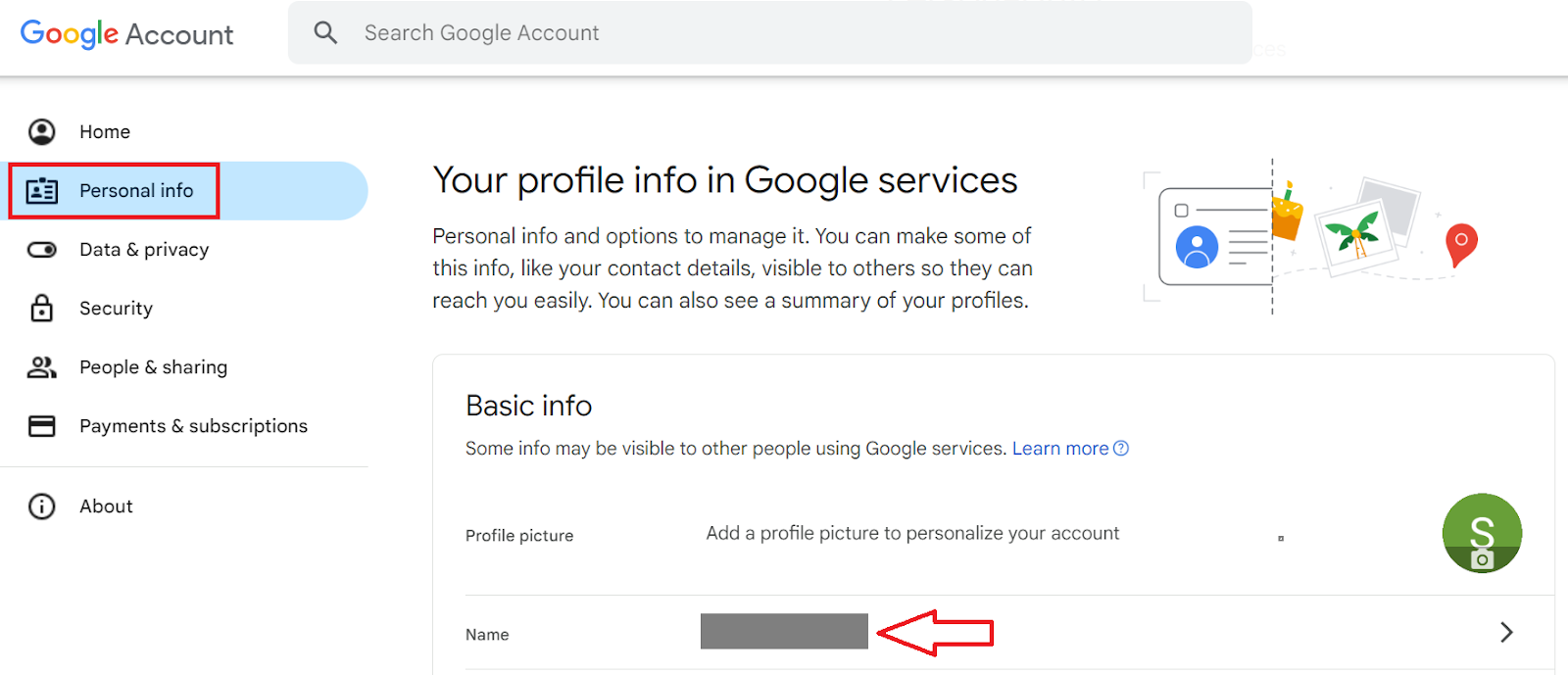This screenshot has width=1568, height=675.
Task: Expand the Name row chevron arrow
Action: 1506,633
